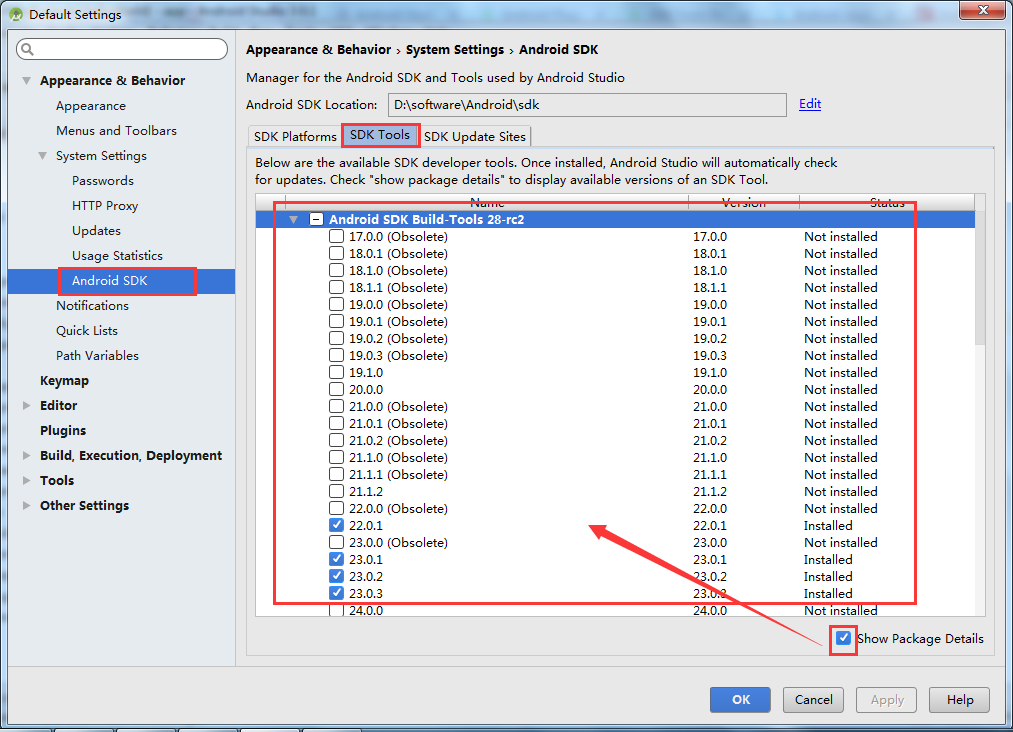Click the Android SDK Location field
The width and height of the screenshot is (1013, 732).
587,105
